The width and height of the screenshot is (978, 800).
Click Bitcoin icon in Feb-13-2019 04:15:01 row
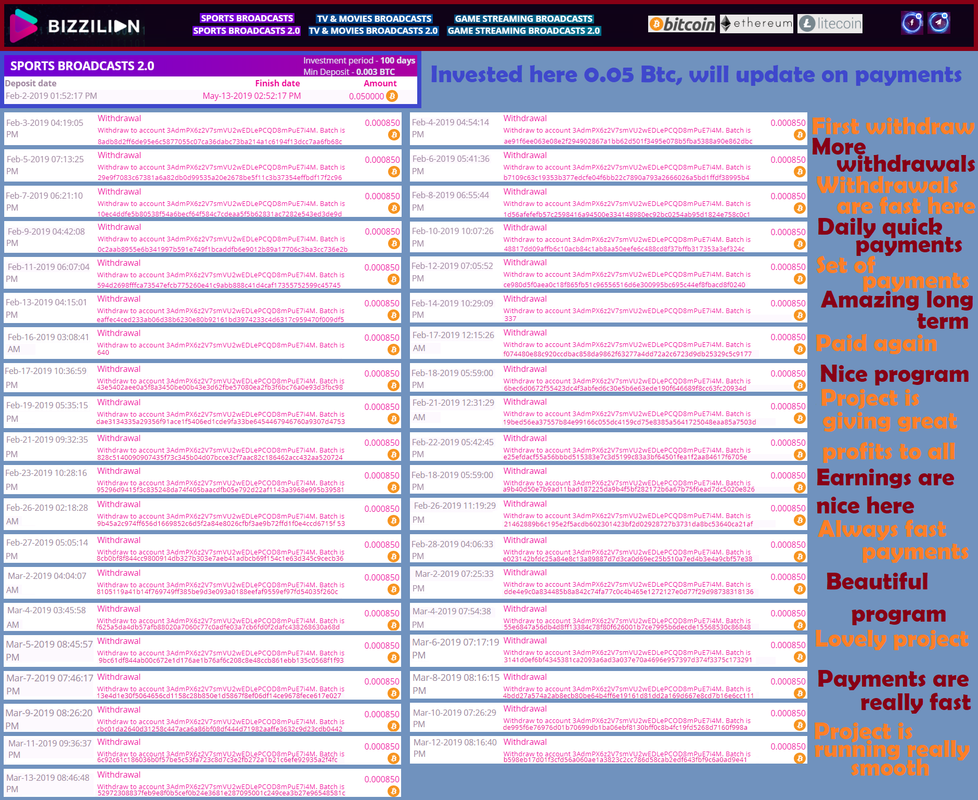click(394, 316)
